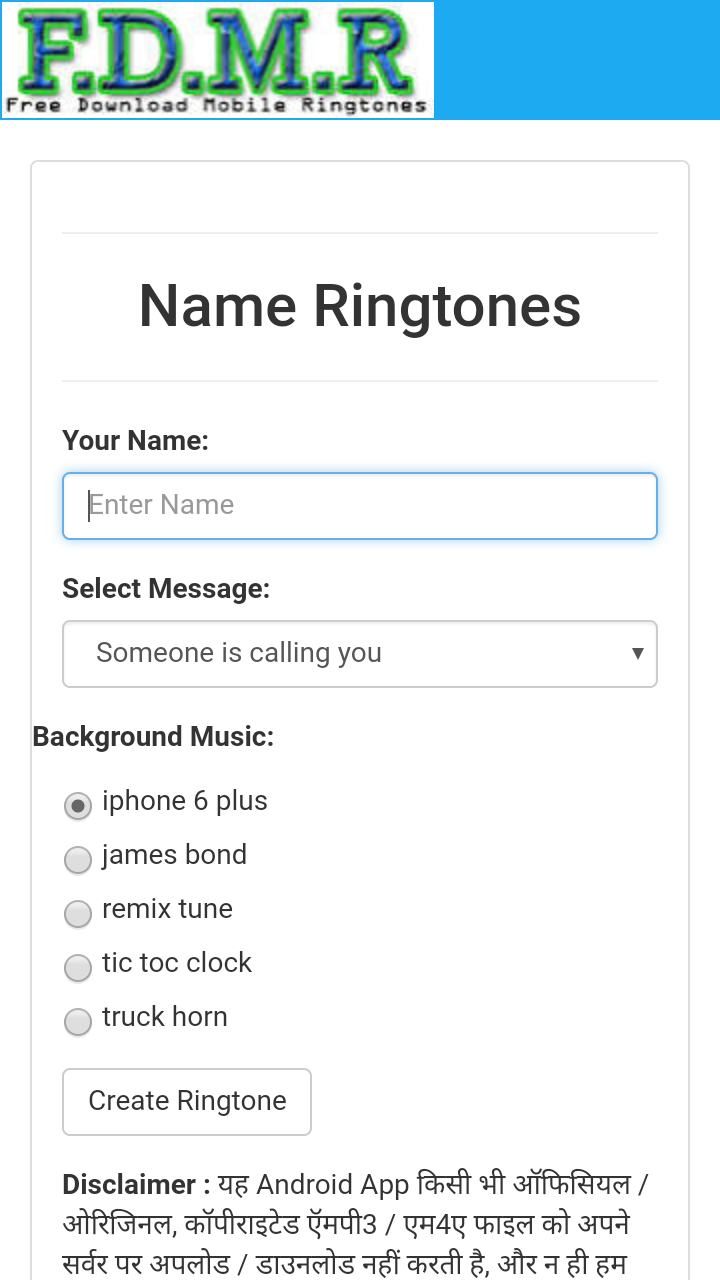
Task: Click the 'truck horn' label text
Action: 165,1017
